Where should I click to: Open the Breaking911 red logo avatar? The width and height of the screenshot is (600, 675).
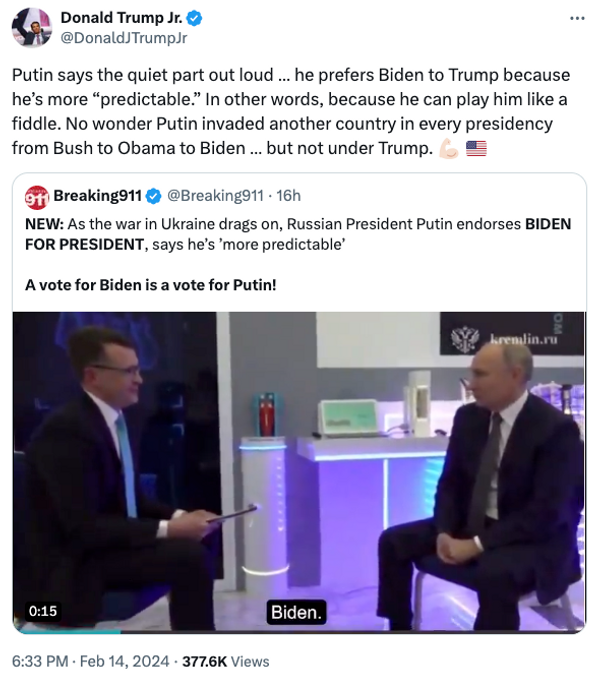tap(37, 197)
